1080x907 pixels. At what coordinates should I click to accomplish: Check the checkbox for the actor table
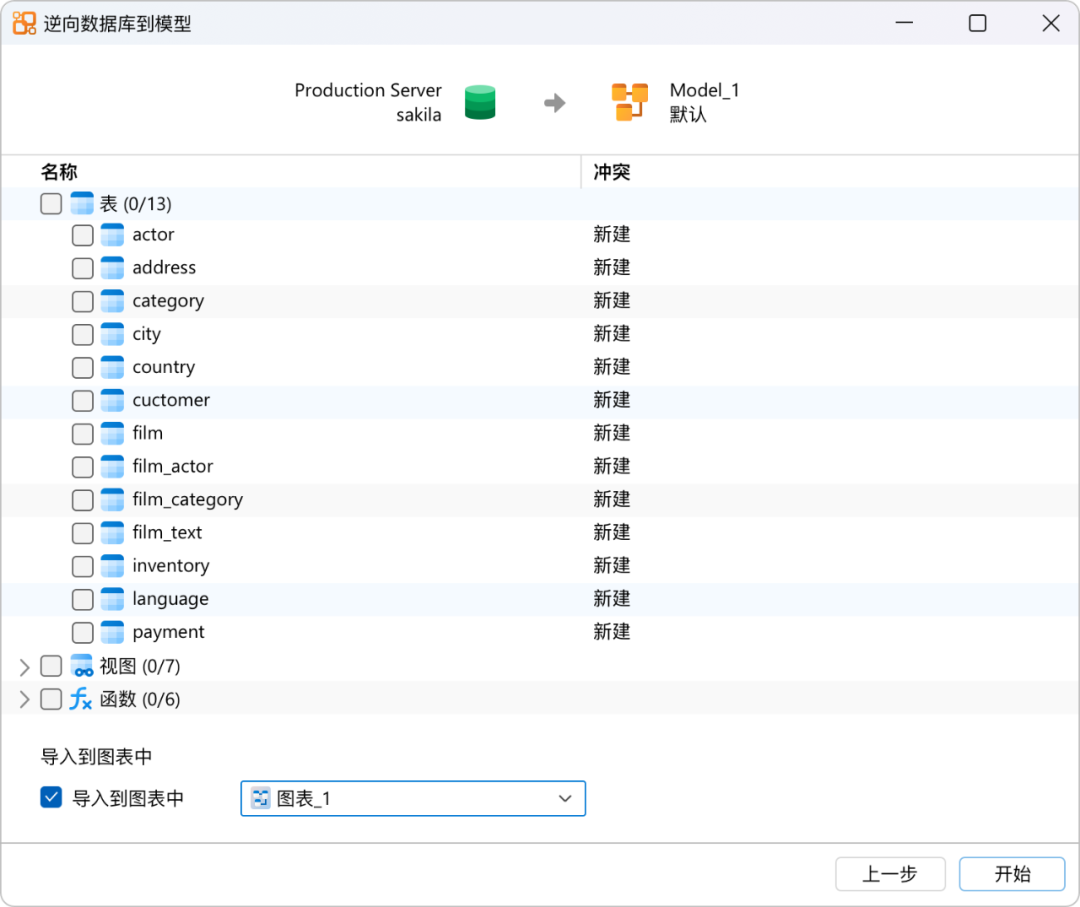82,234
